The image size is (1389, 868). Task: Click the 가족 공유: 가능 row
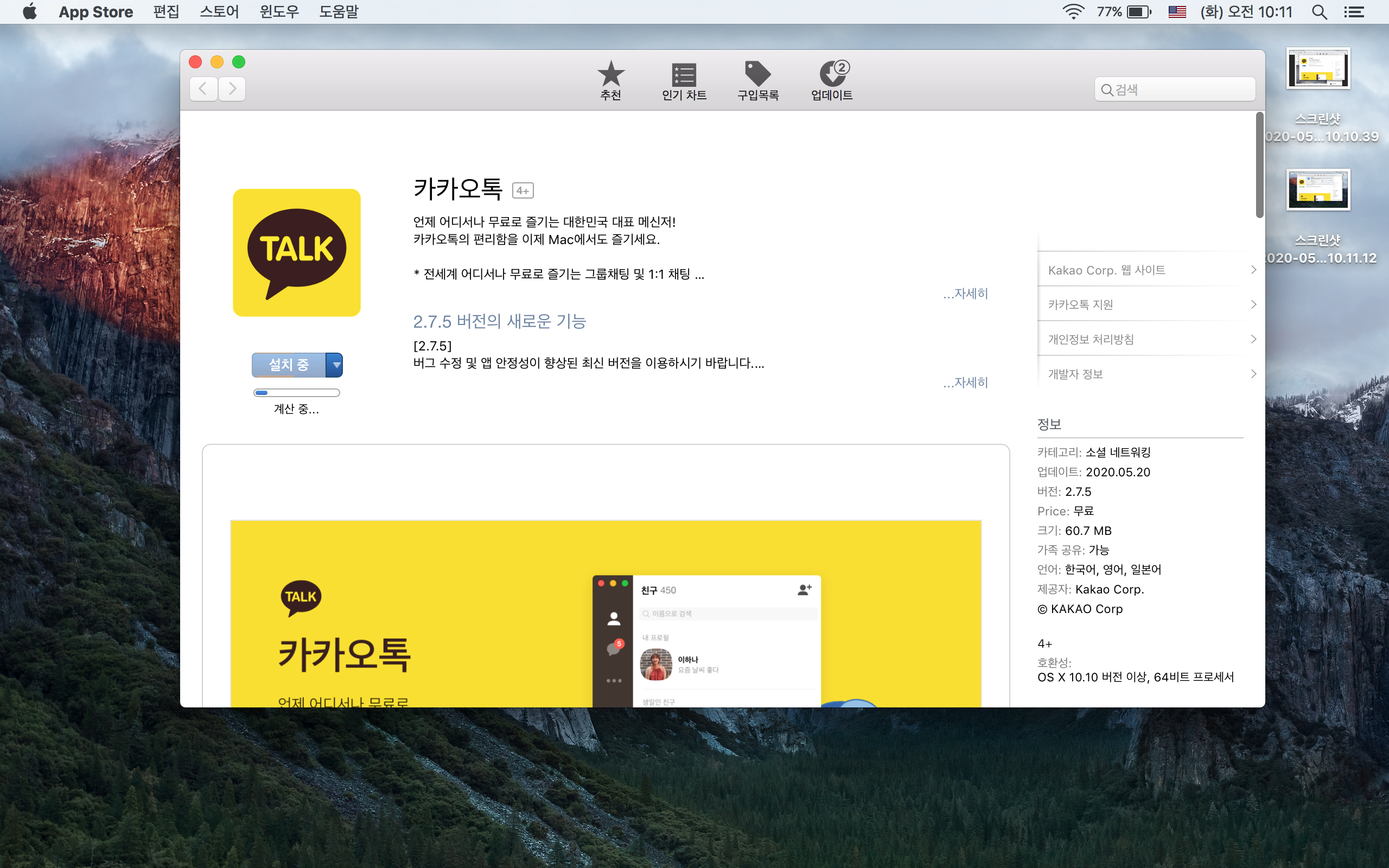click(x=1073, y=550)
